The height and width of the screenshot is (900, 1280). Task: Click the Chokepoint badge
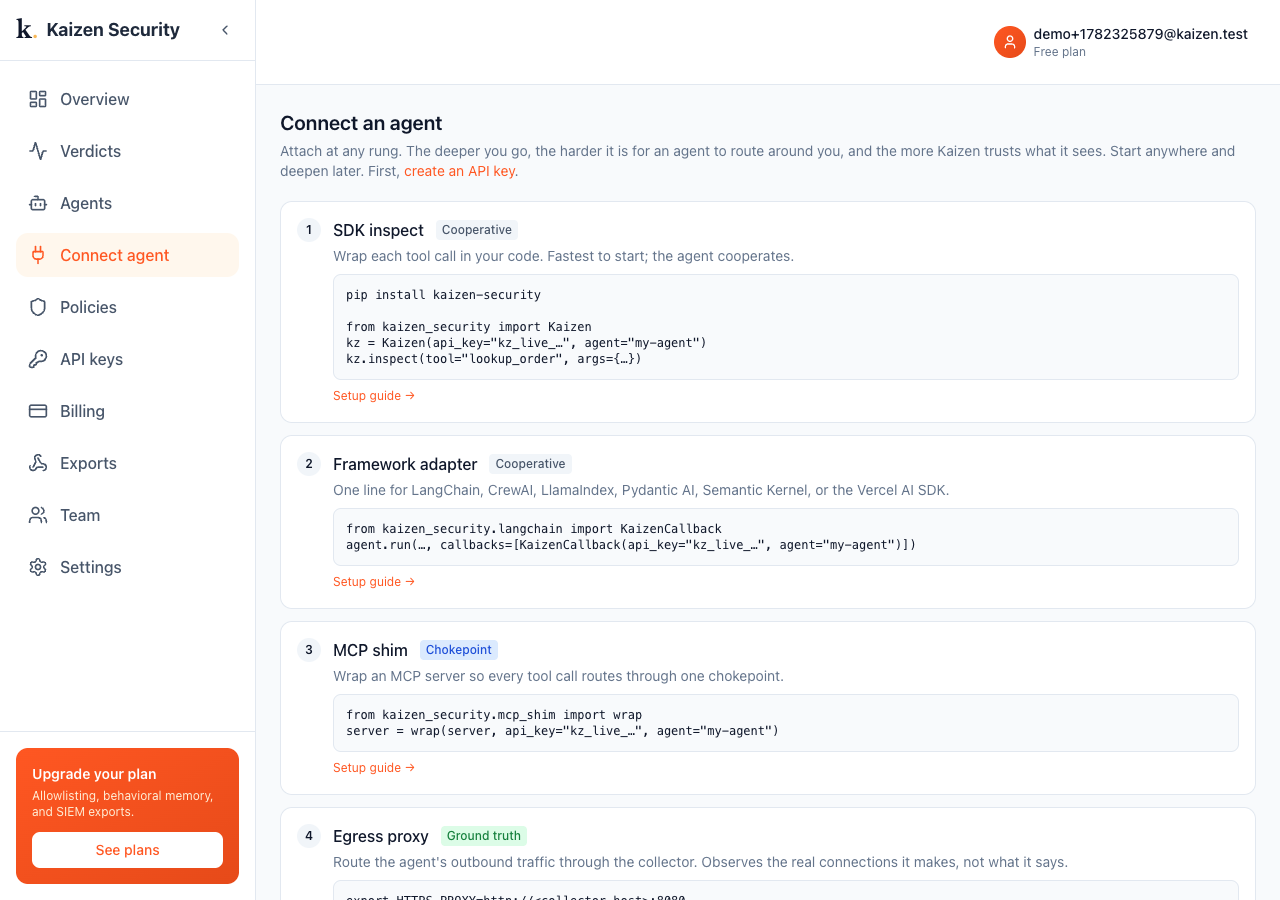[x=459, y=650]
